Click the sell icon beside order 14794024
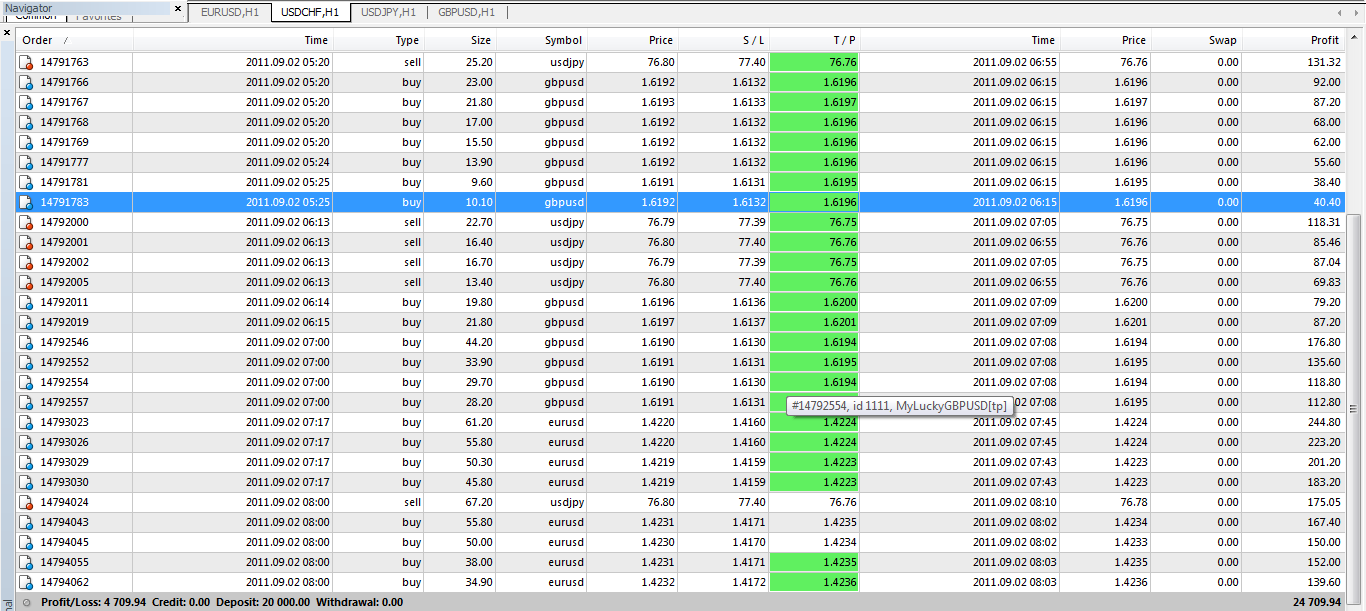Viewport: 1366px width, 611px height. (27, 502)
